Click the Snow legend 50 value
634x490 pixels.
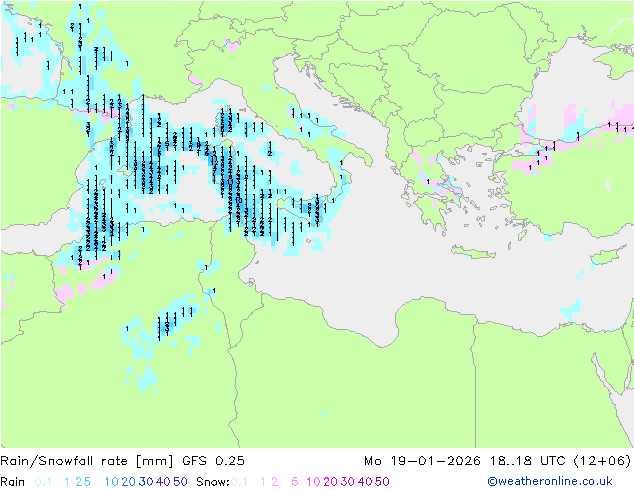pyautogui.click(x=382, y=482)
